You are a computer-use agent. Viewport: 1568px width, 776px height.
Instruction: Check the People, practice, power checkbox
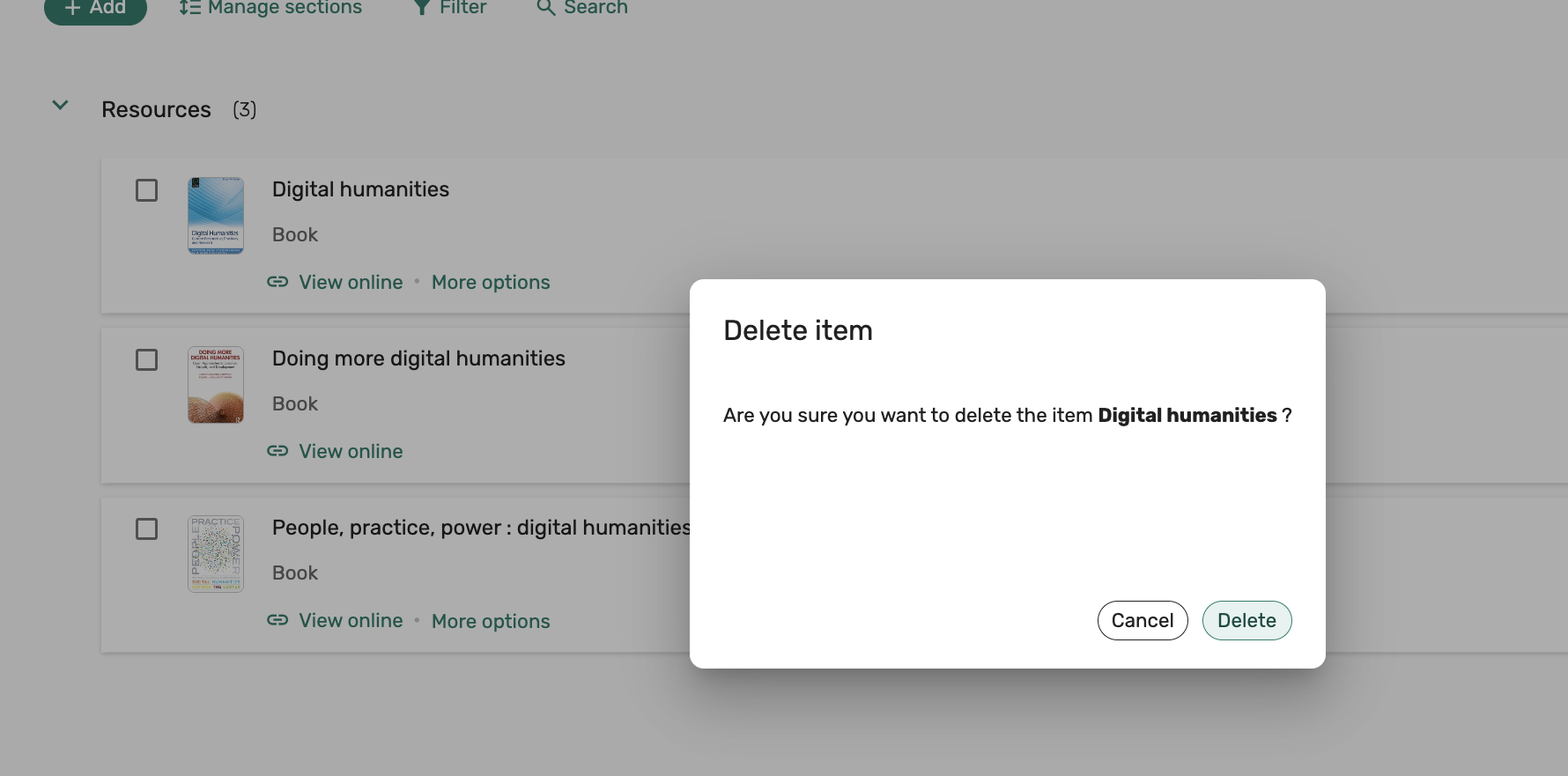pyautogui.click(x=147, y=528)
